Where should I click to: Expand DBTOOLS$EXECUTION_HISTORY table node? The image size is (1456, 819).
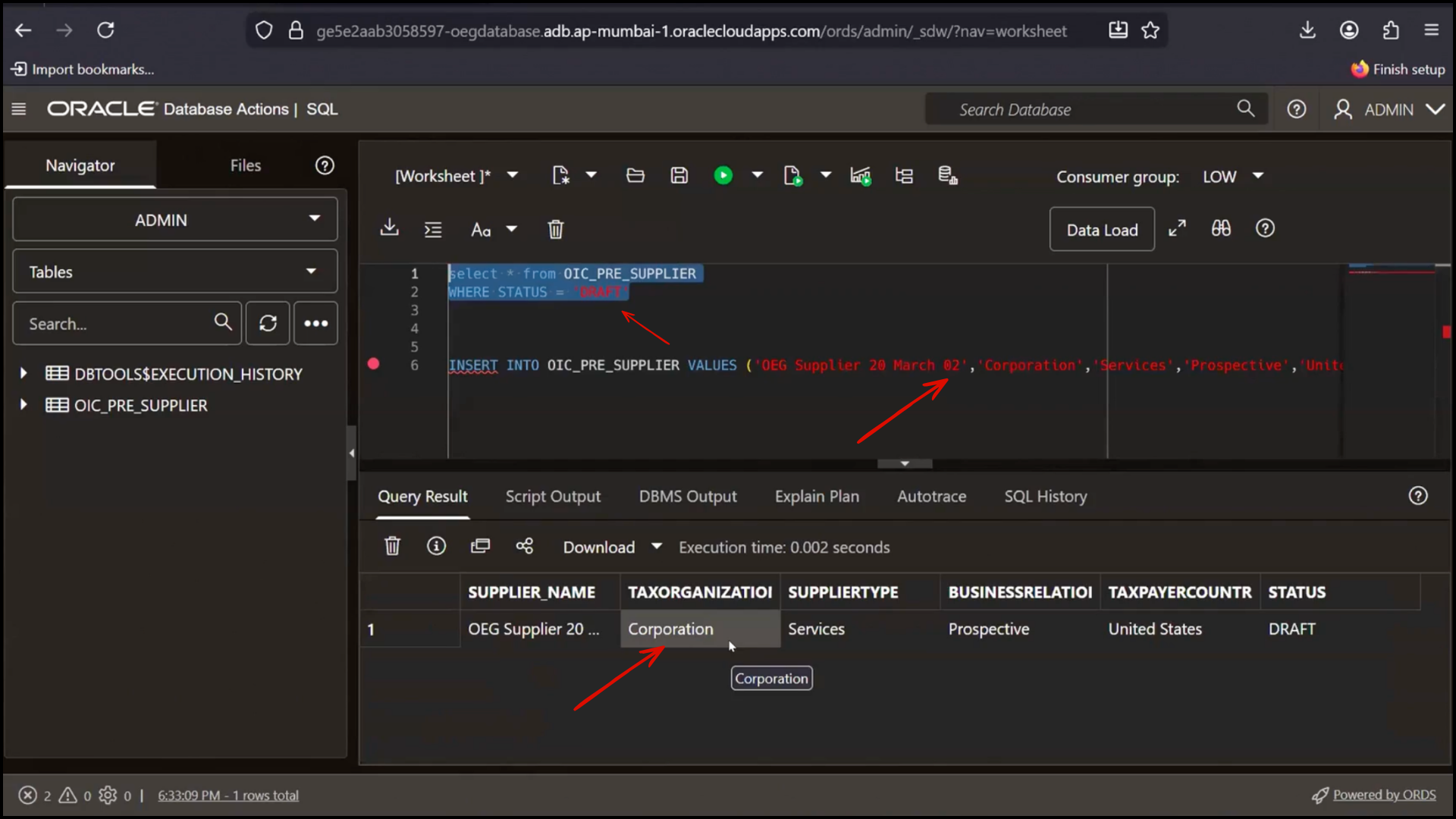pos(24,373)
